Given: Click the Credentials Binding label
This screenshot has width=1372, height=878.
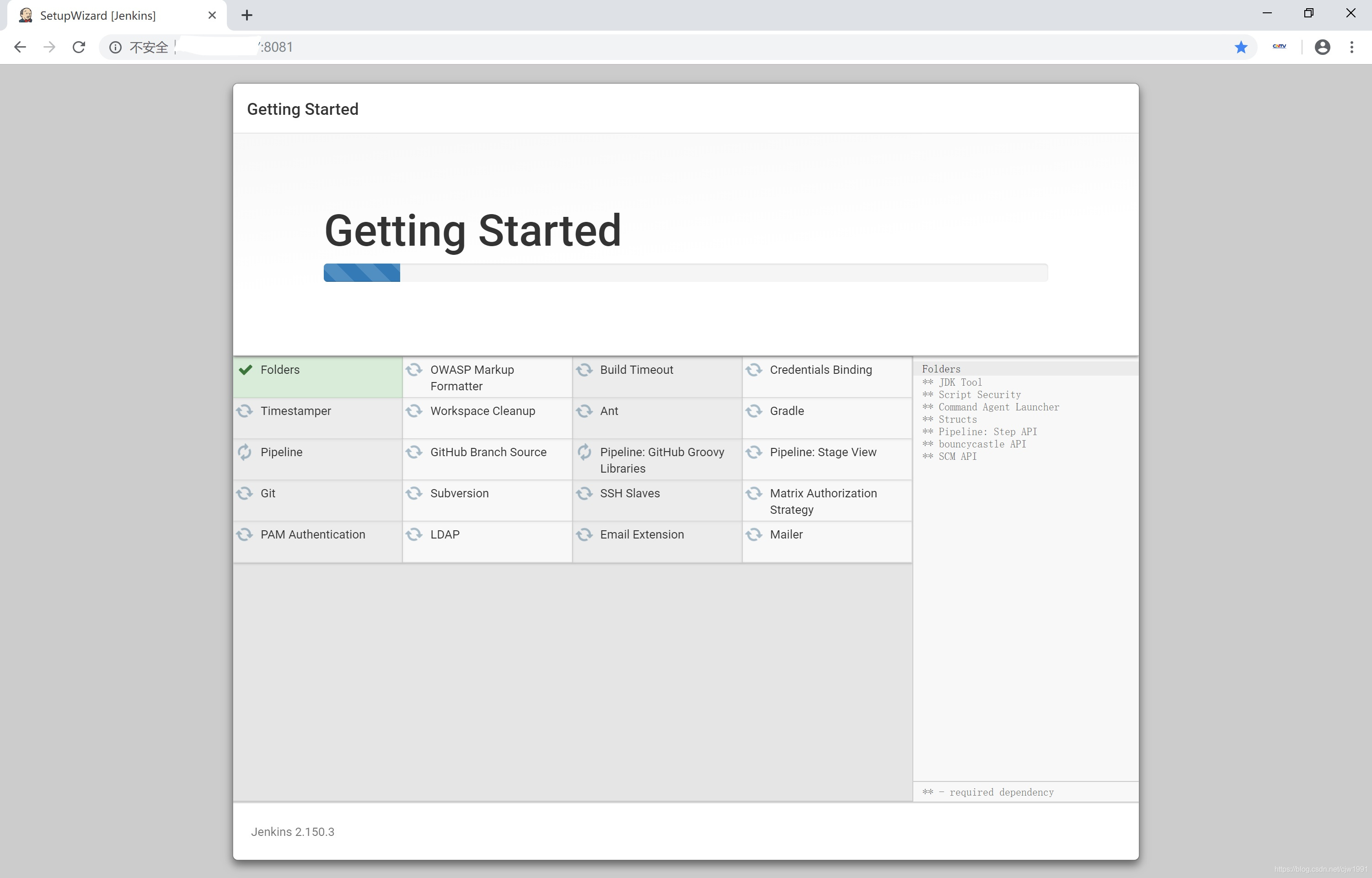Looking at the screenshot, I should coord(820,370).
